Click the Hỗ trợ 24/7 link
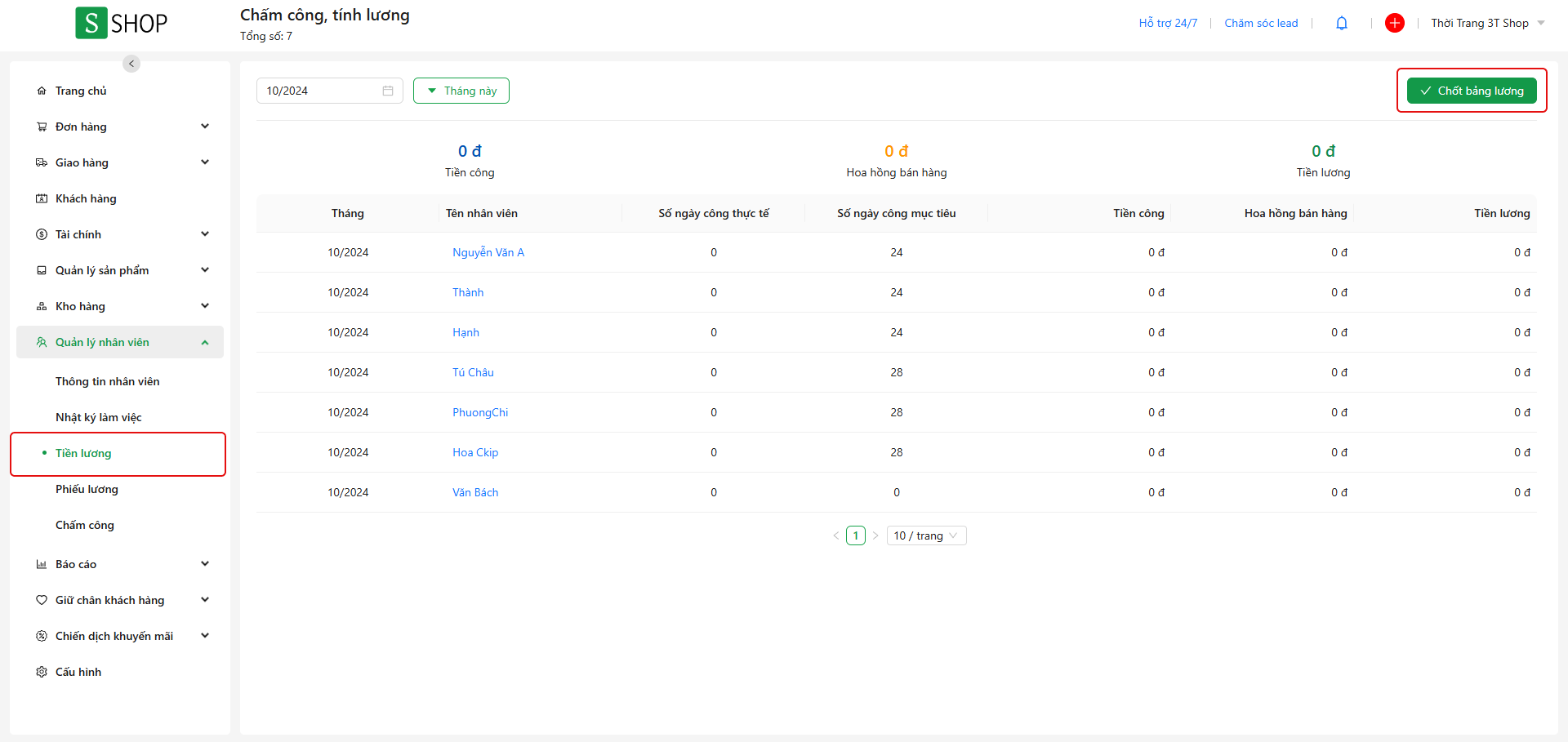 coord(1168,23)
